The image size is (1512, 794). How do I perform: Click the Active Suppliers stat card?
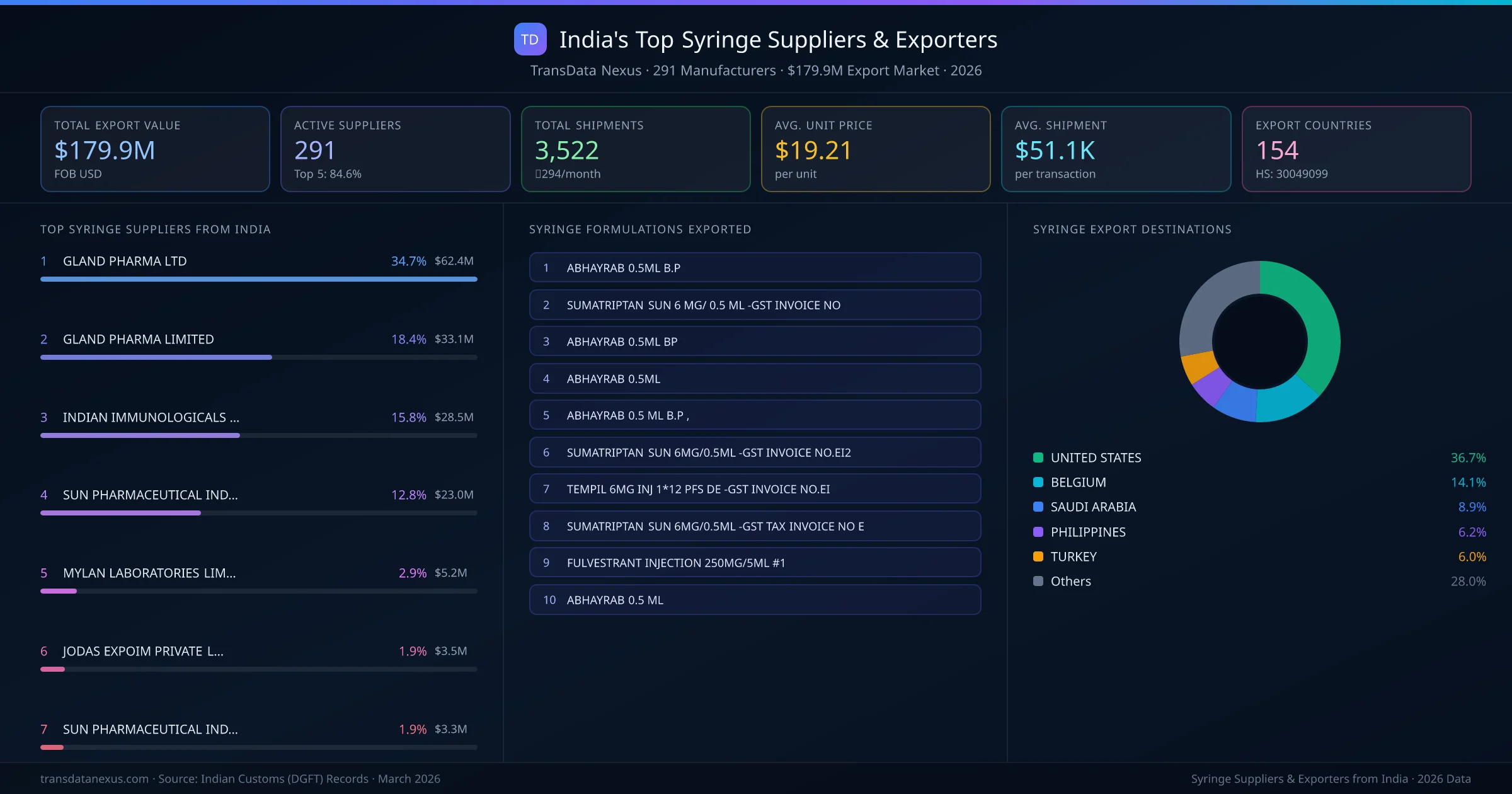395,149
